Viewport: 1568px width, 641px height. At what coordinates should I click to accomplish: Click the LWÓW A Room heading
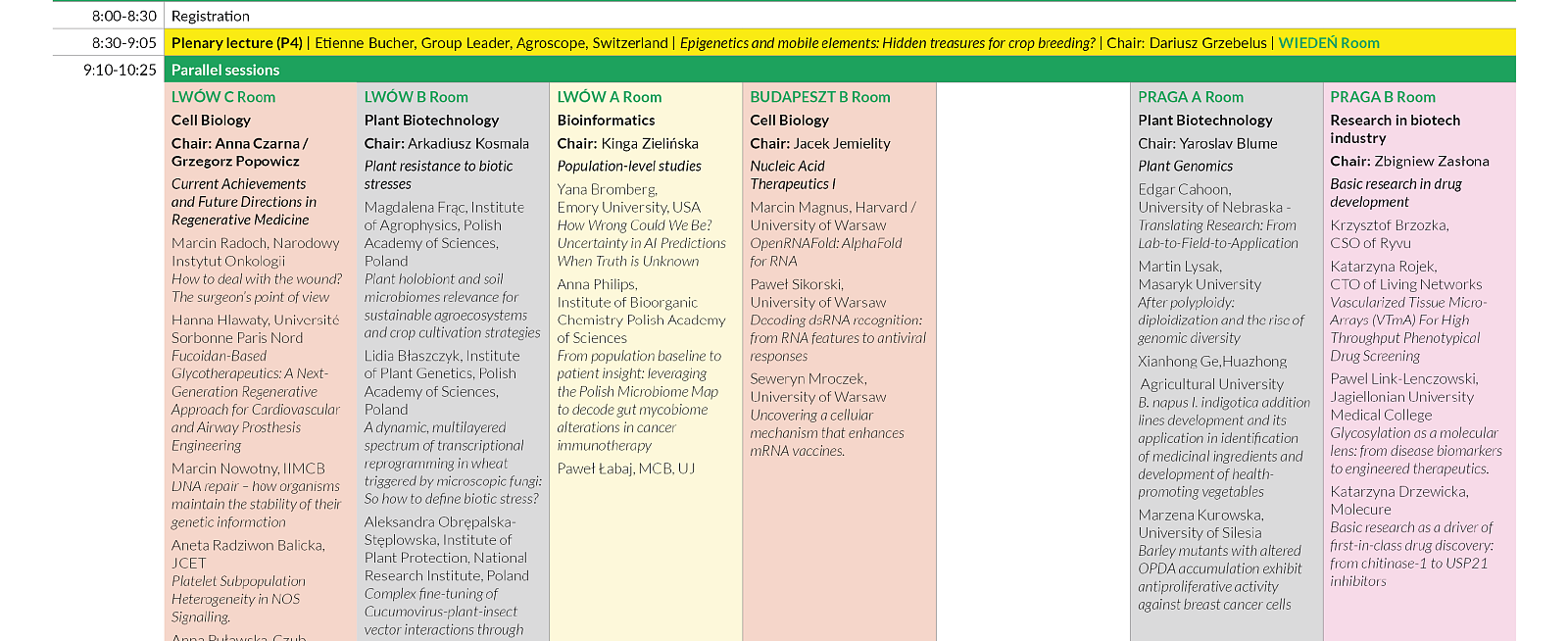click(610, 97)
